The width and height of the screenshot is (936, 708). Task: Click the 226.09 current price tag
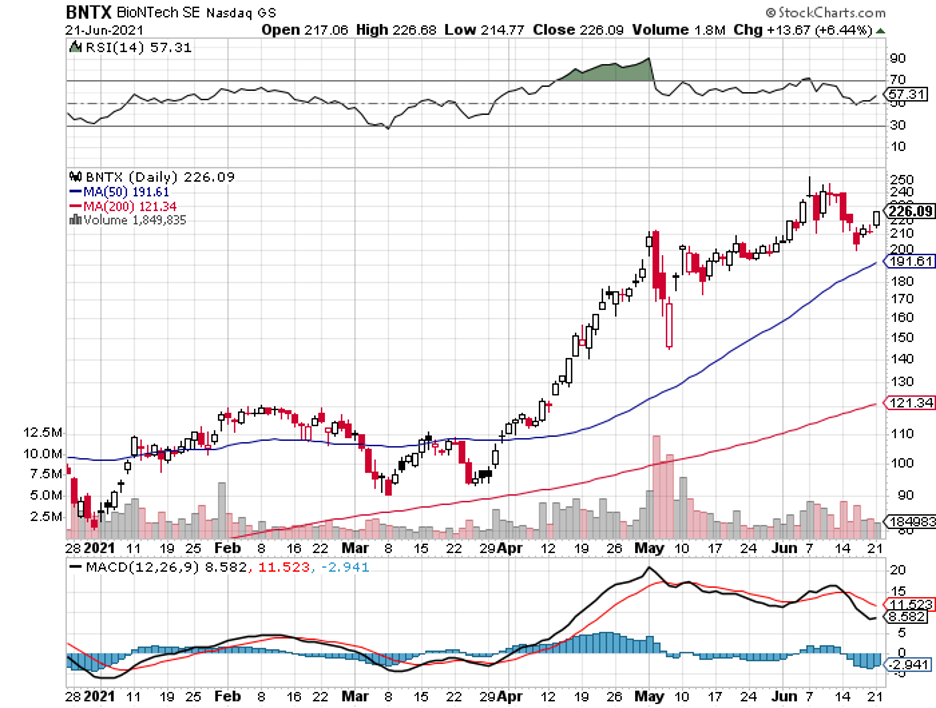point(908,211)
